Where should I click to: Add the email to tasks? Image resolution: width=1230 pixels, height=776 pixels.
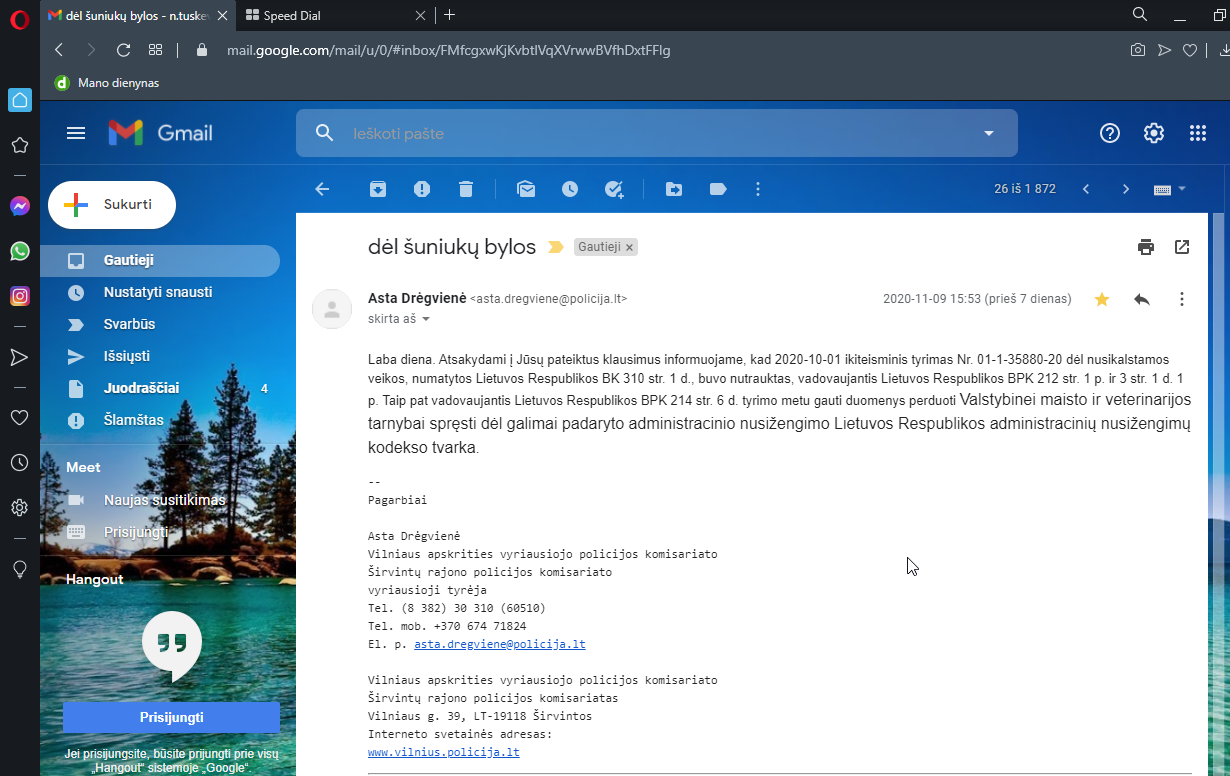coord(614,189)
